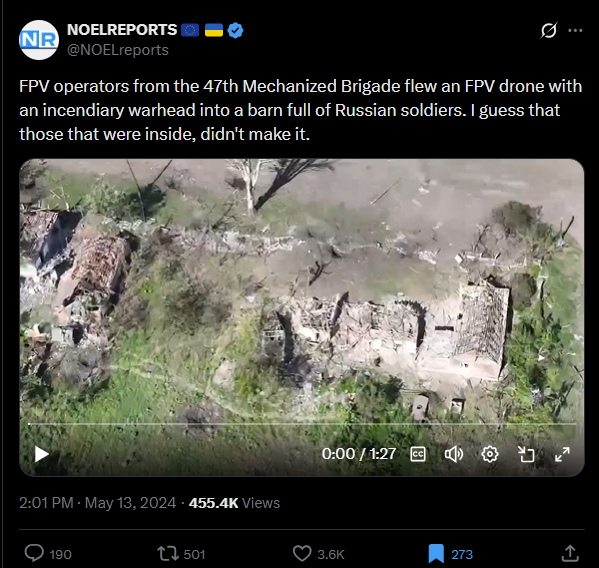View the 455.4K Views analytics

(x=234, y=503)
